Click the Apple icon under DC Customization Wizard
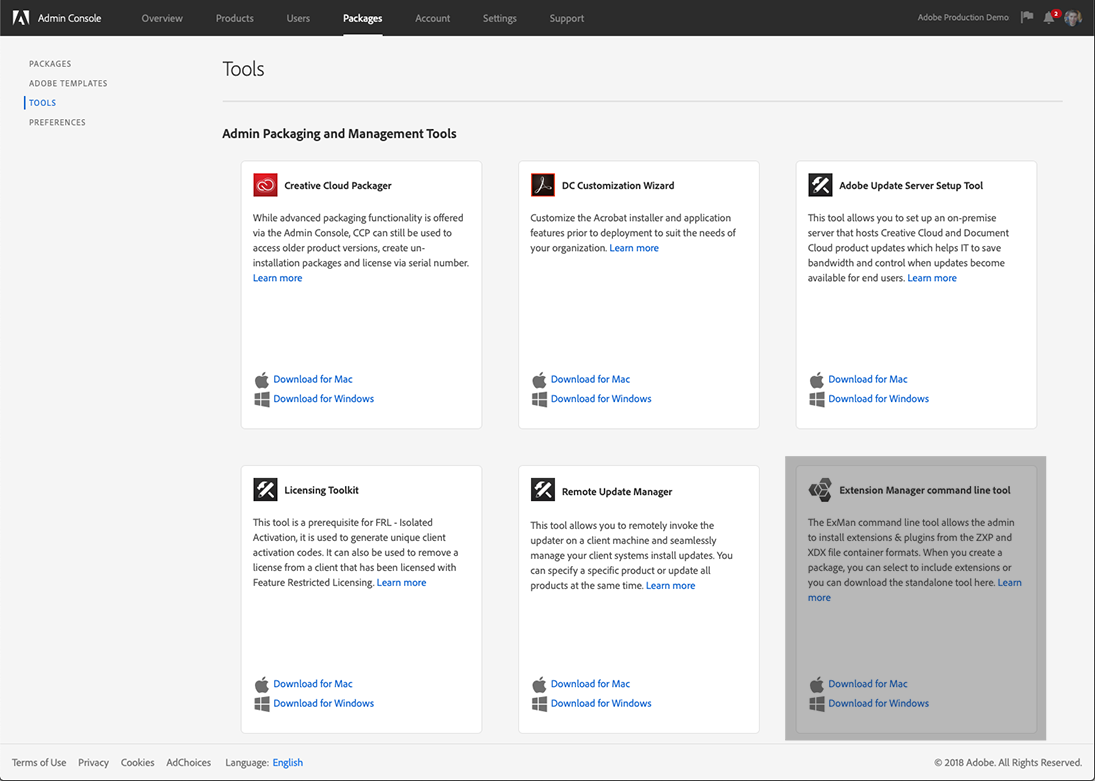The image size is (1095, 781). 539,379
